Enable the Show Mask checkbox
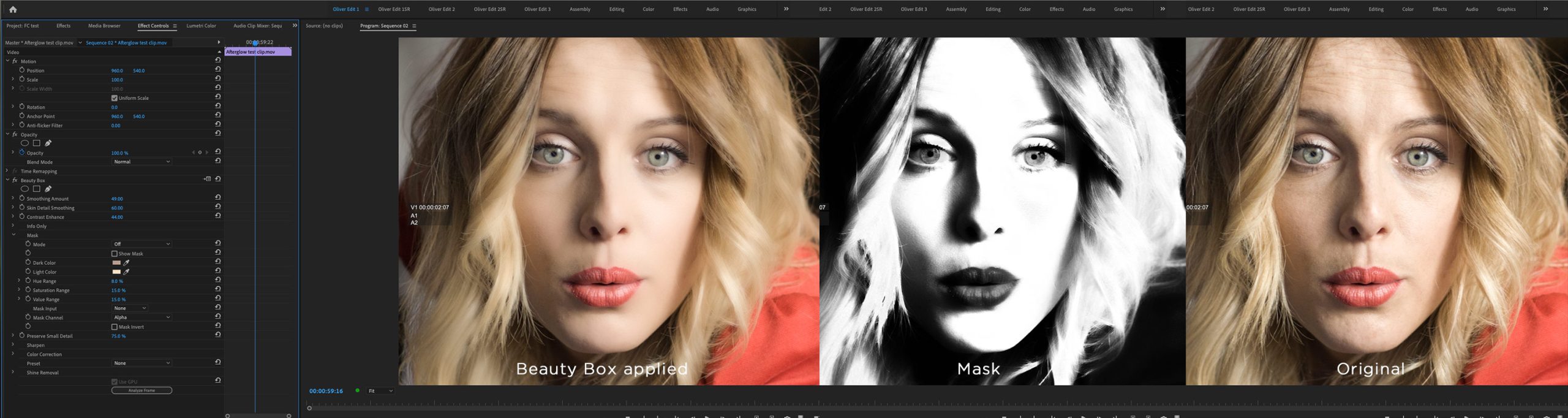The width and height of the screenshot is (1568, 418). (115, 254)
